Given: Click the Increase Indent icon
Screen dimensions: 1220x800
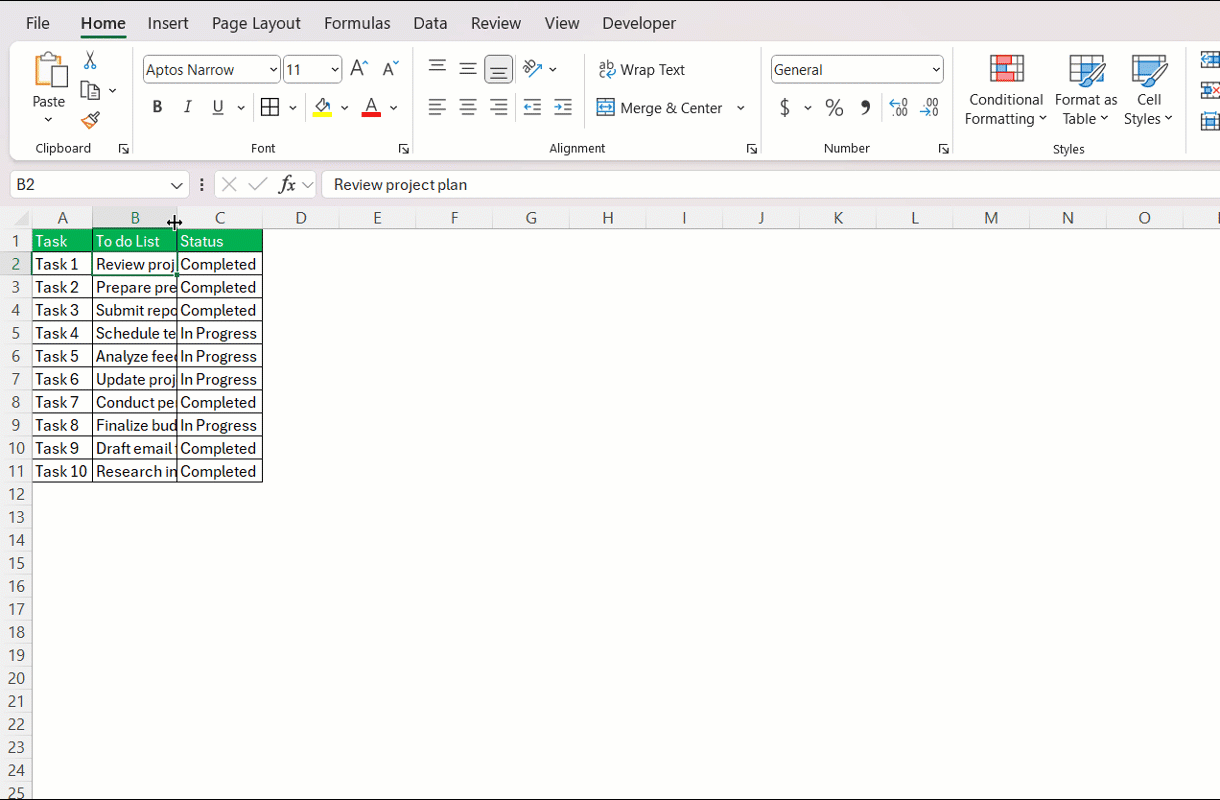Looking at the screenshot, I should (563, 107).
